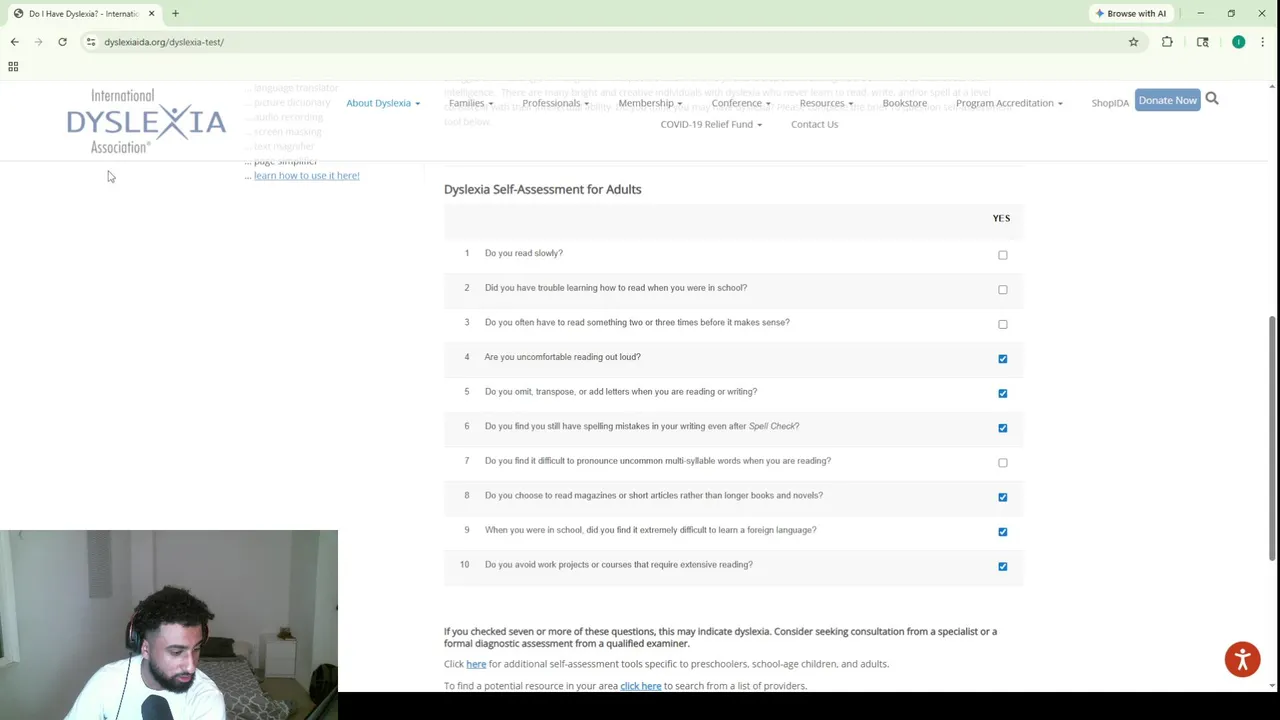Open the Chrome three-dot menu

[1262, 42]
